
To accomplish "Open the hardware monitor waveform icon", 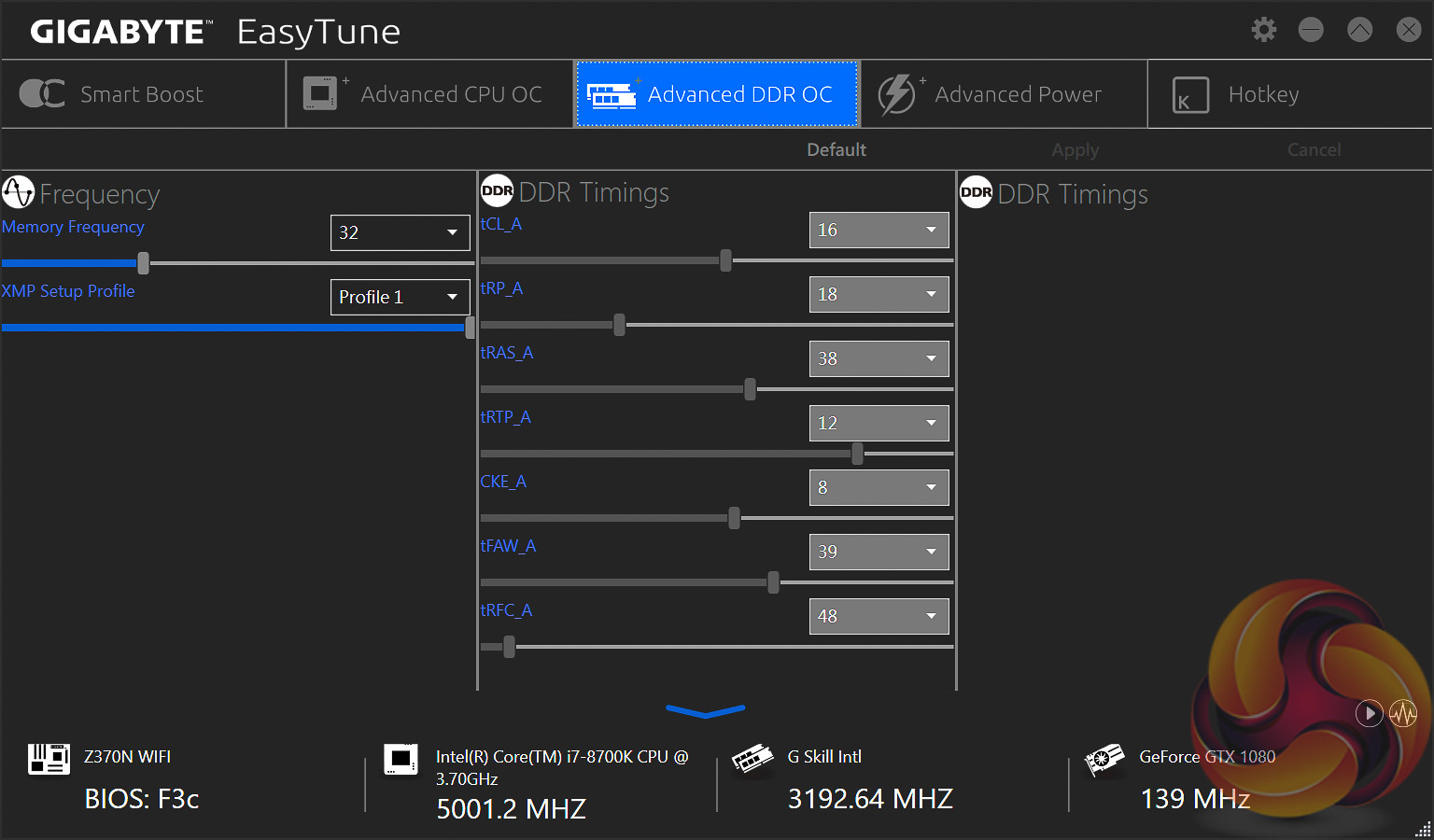I will tap(1403, 714).
